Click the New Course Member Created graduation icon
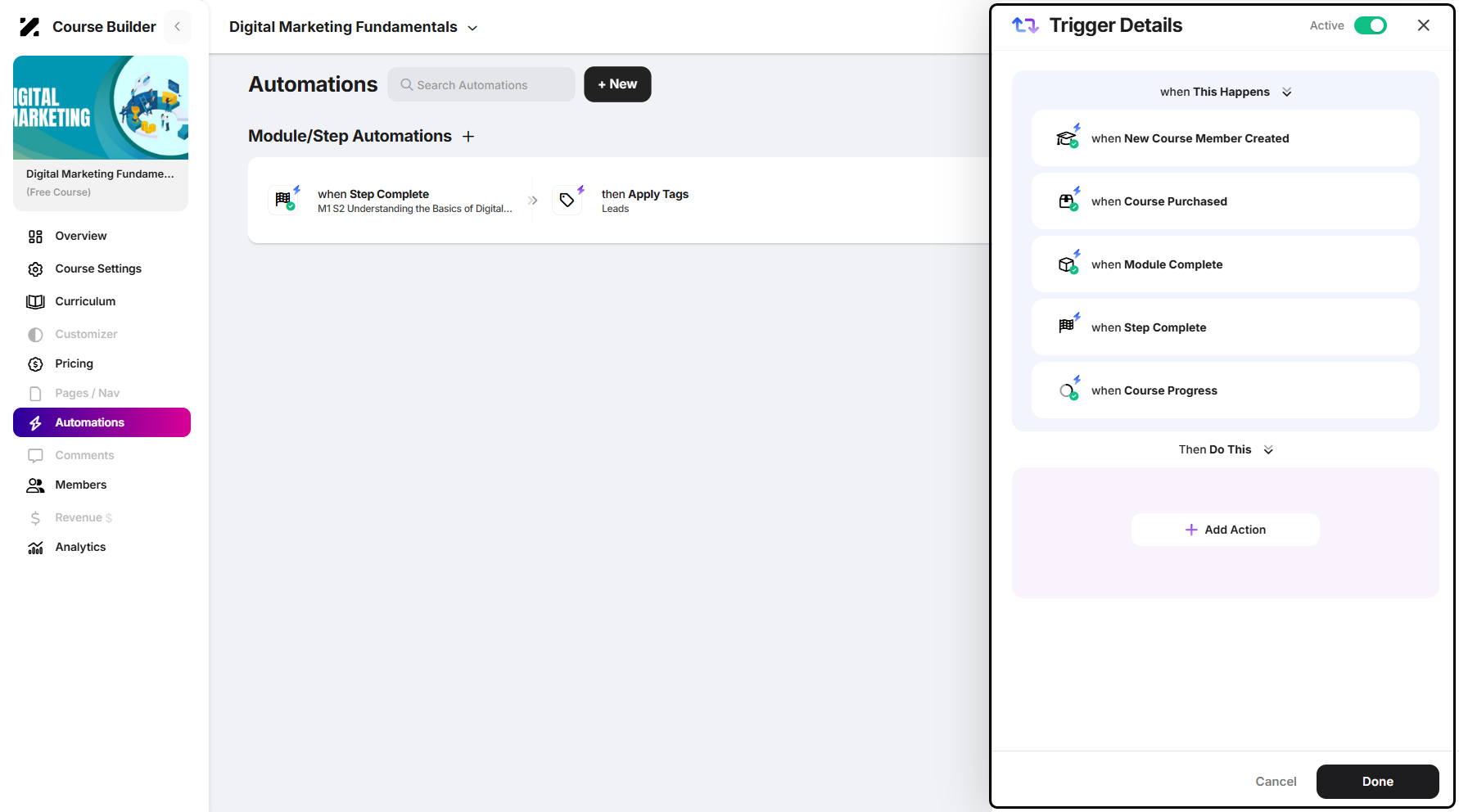Viewport: 1459px width, 812px height. click(1068, 138)
